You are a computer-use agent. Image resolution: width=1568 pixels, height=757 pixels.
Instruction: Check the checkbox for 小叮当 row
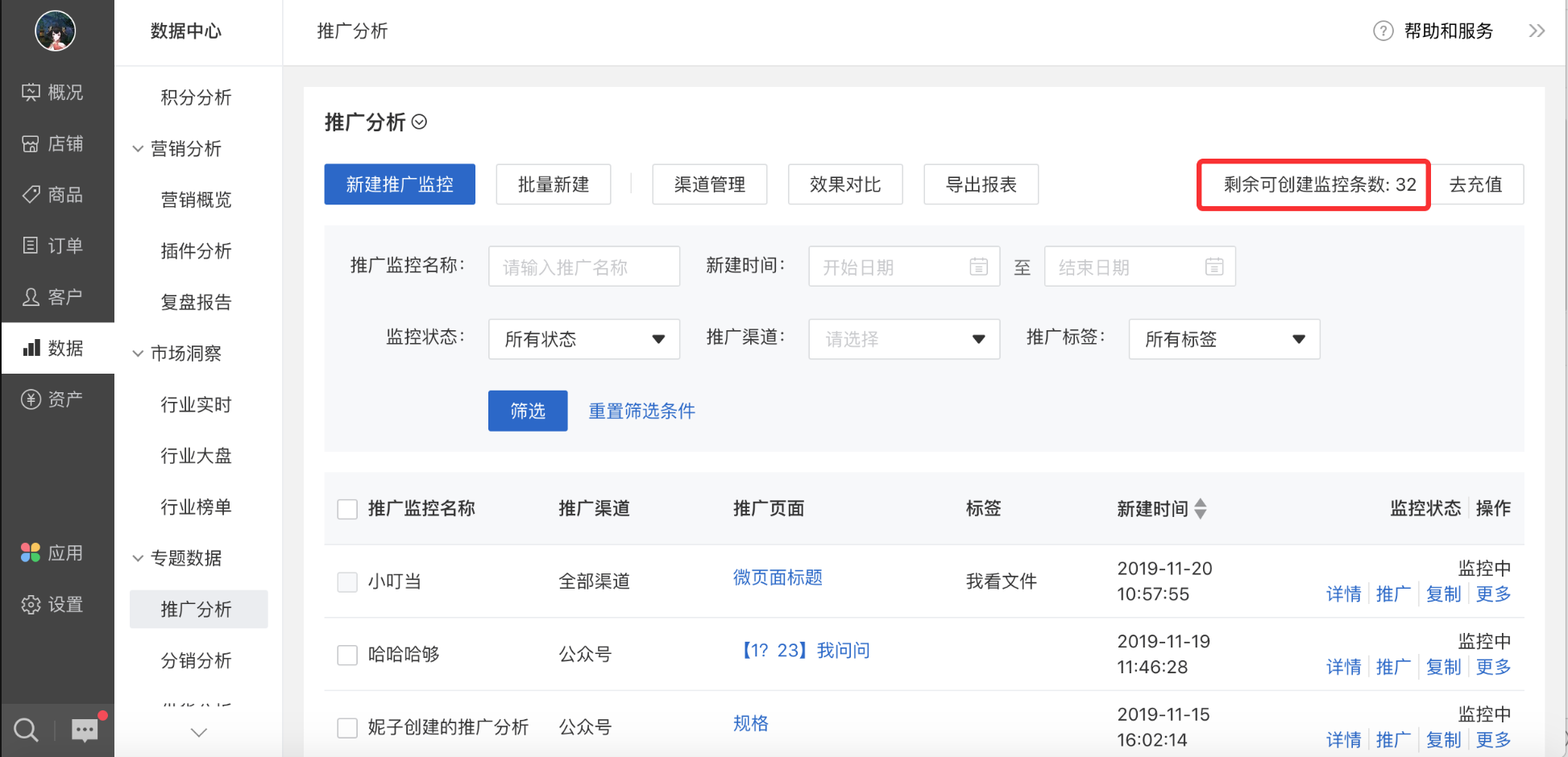click(346, 581)
